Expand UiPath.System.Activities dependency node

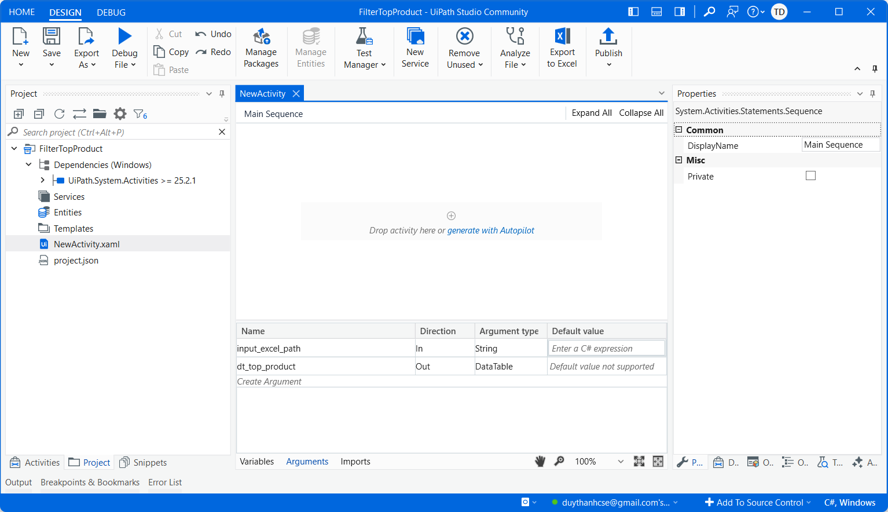pyautogui.click(x=42, y=180)
